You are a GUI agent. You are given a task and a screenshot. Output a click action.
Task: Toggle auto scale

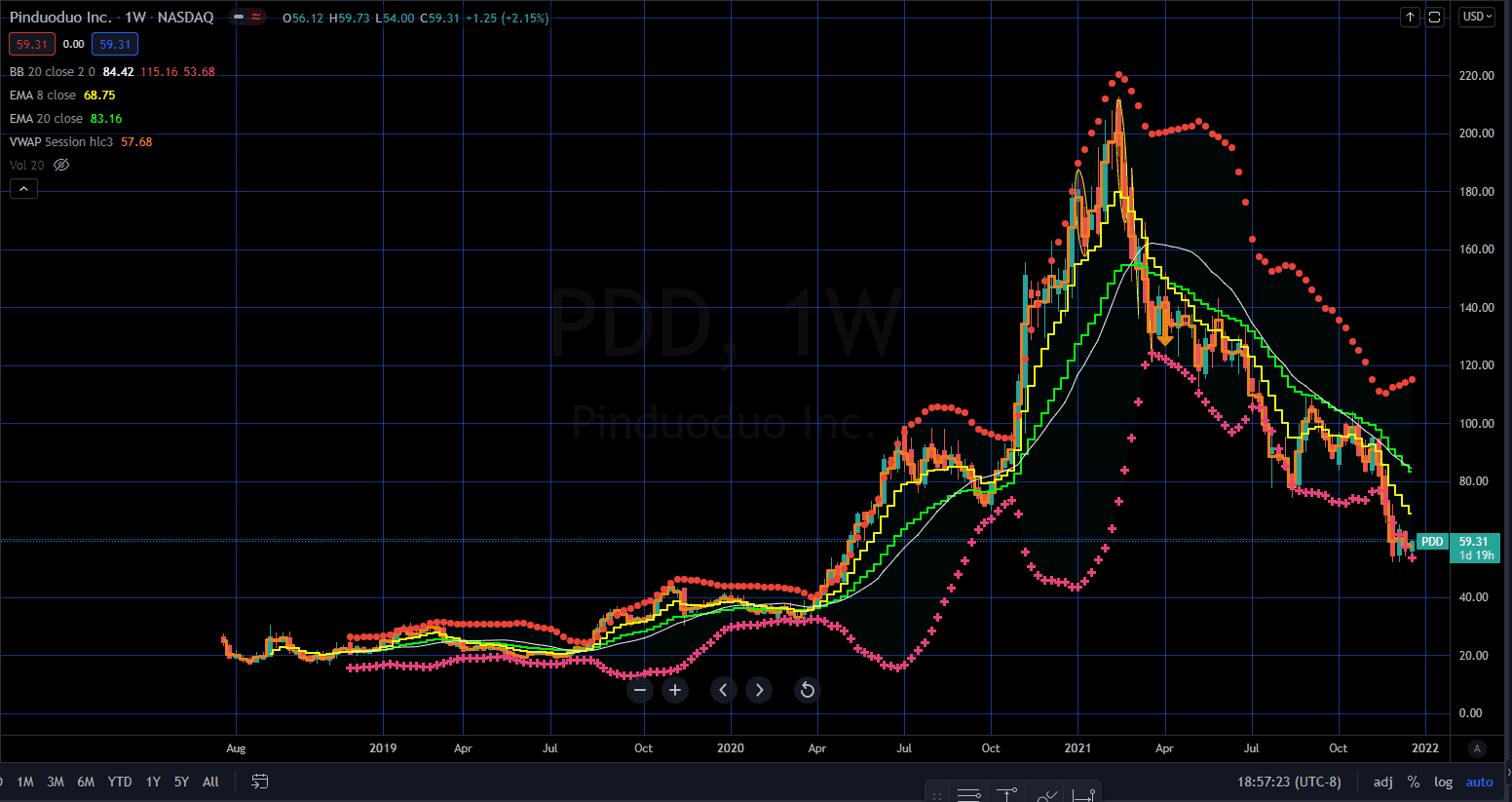[1479, 782]
